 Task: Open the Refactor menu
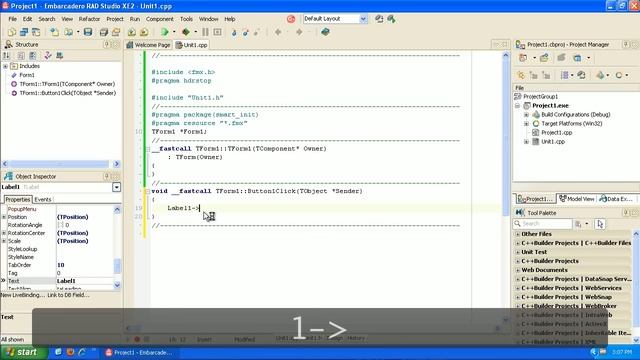pyautogui.click(x=89, y=19)
